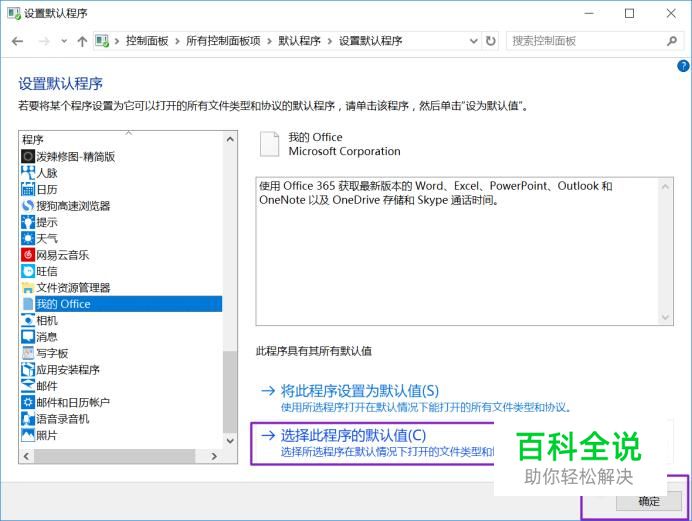The image size is (692, 521).
Task: Click the 确定 button
Action: 649,501
